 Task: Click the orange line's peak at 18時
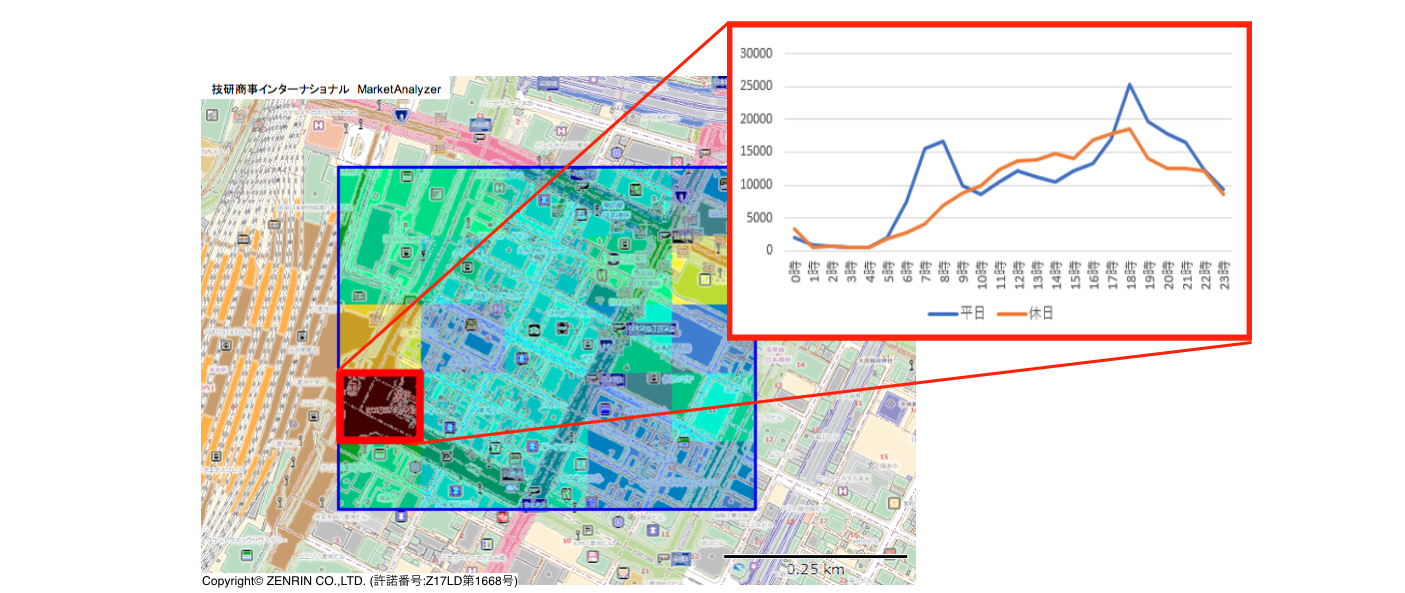(1129, 129)
